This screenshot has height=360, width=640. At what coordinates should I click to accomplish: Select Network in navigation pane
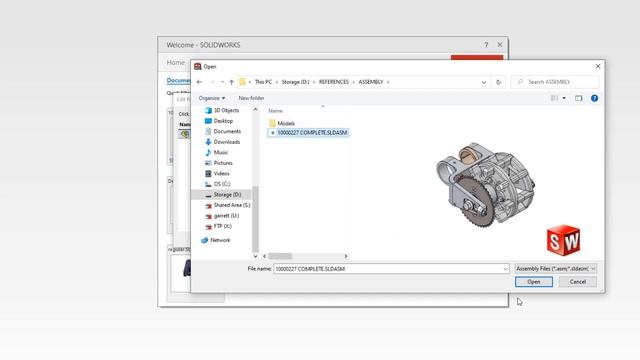pos(216,240)
